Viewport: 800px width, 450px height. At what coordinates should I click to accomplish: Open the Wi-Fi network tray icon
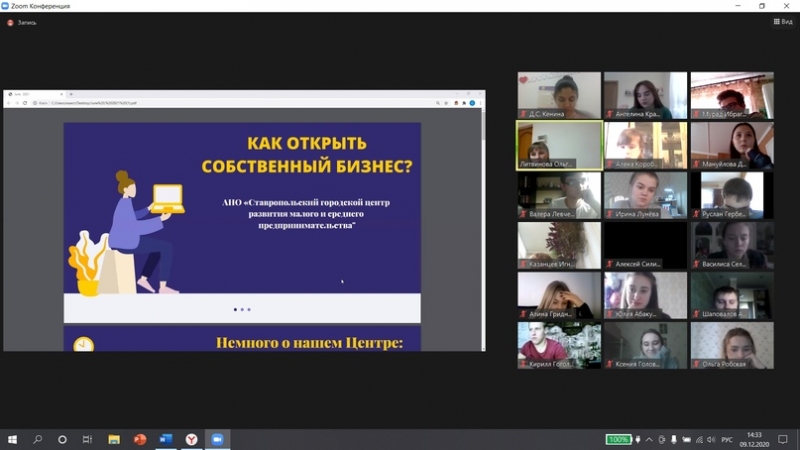699,439
